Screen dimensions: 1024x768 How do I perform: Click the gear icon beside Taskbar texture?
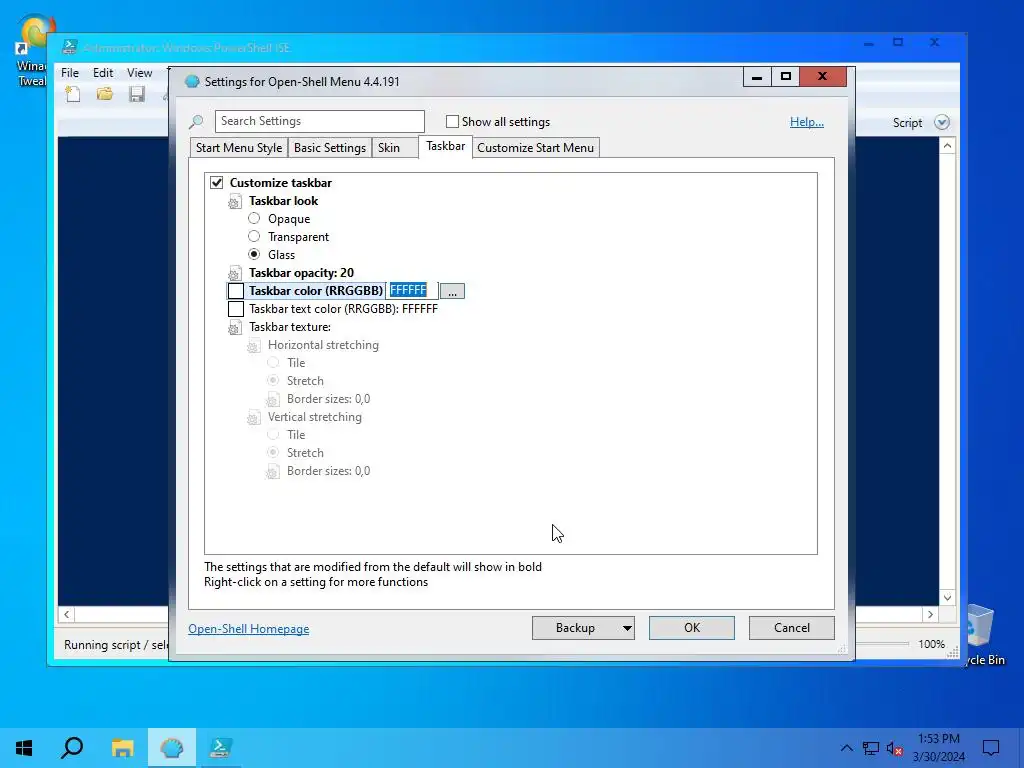tap(234, 328)
